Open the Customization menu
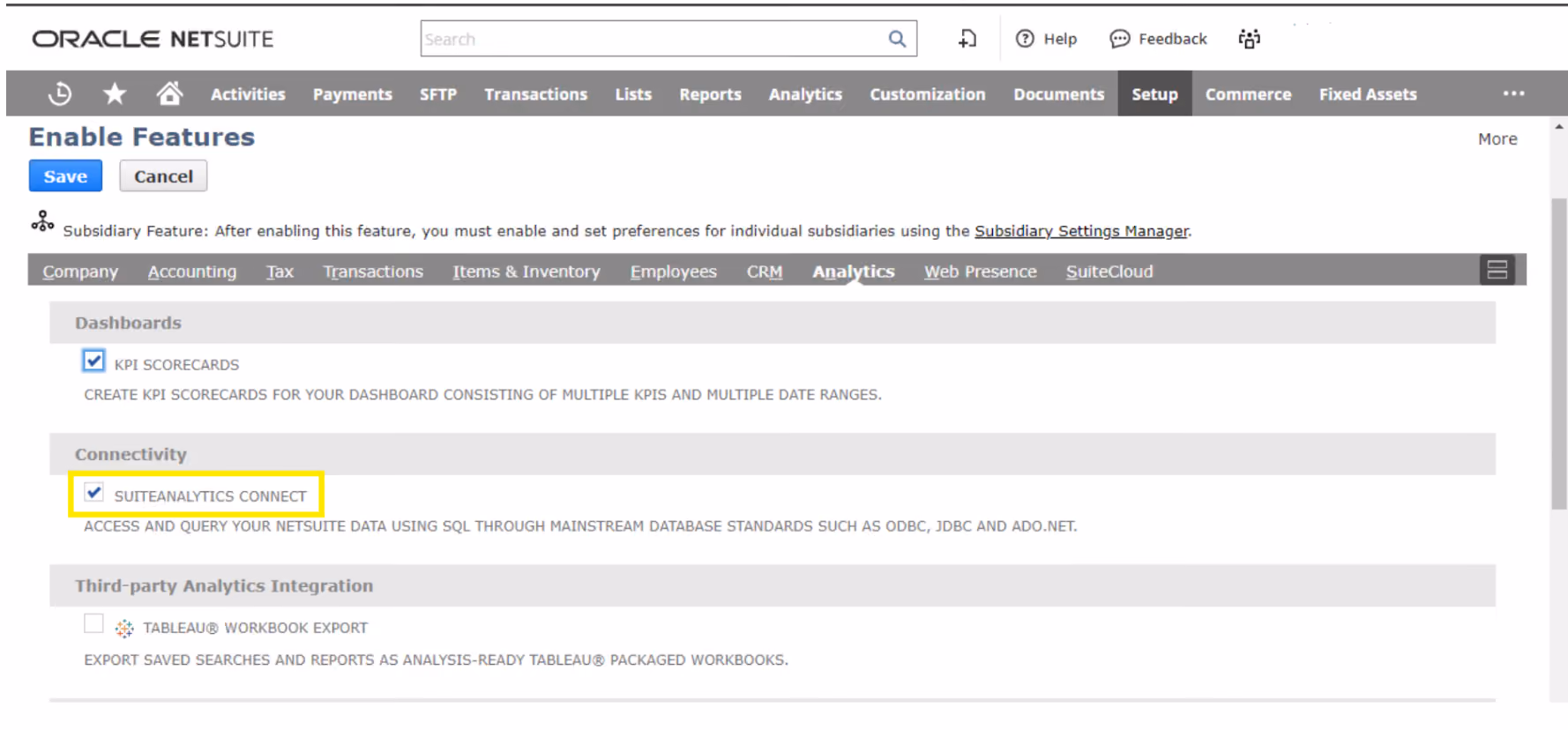 tap(928, 93)
